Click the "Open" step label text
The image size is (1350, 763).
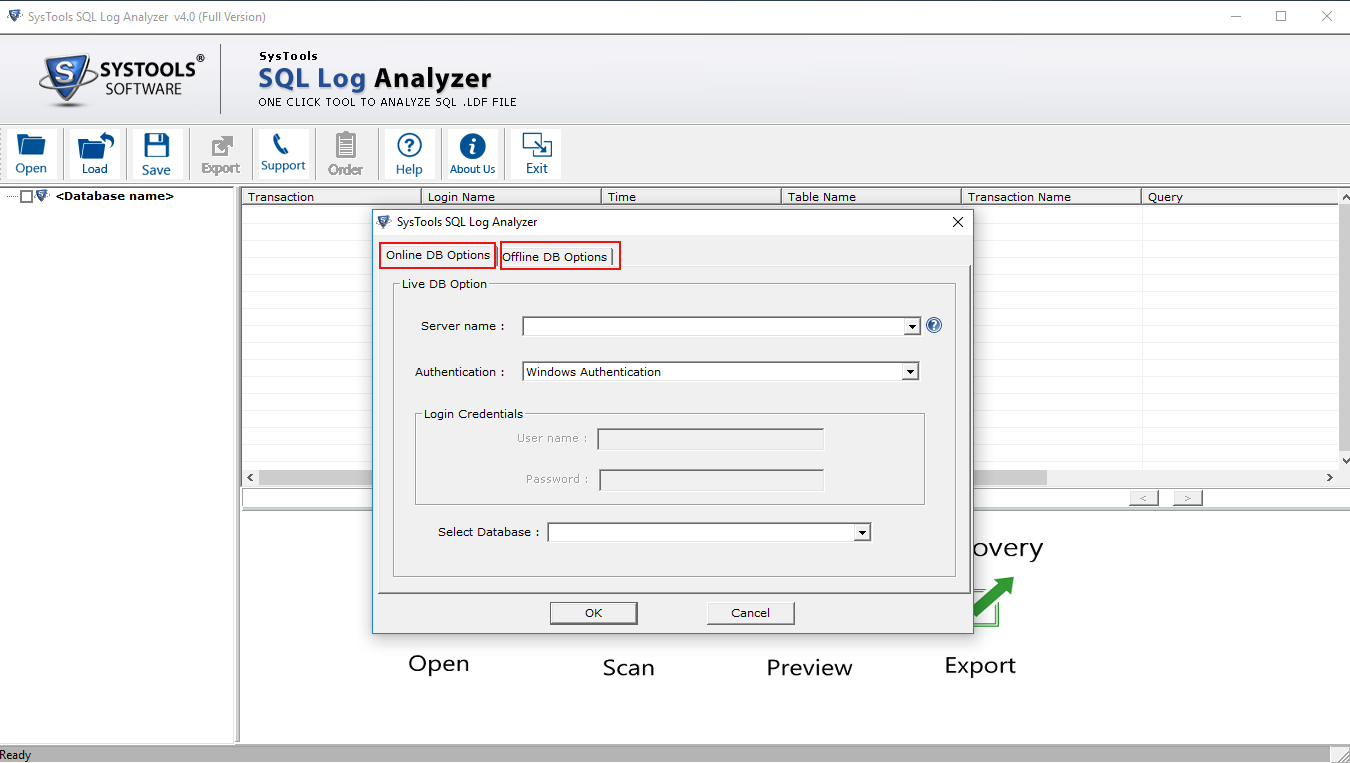pos(438,664)
